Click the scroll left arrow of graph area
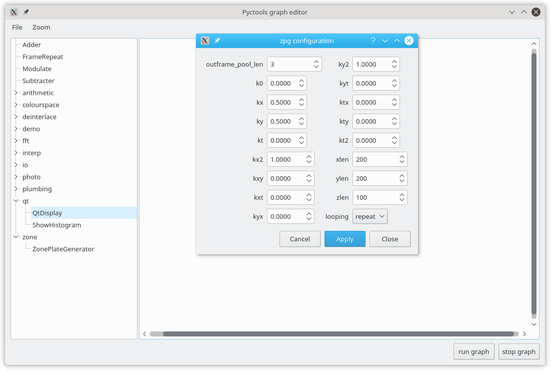551x371 pixels. point(144,334)
